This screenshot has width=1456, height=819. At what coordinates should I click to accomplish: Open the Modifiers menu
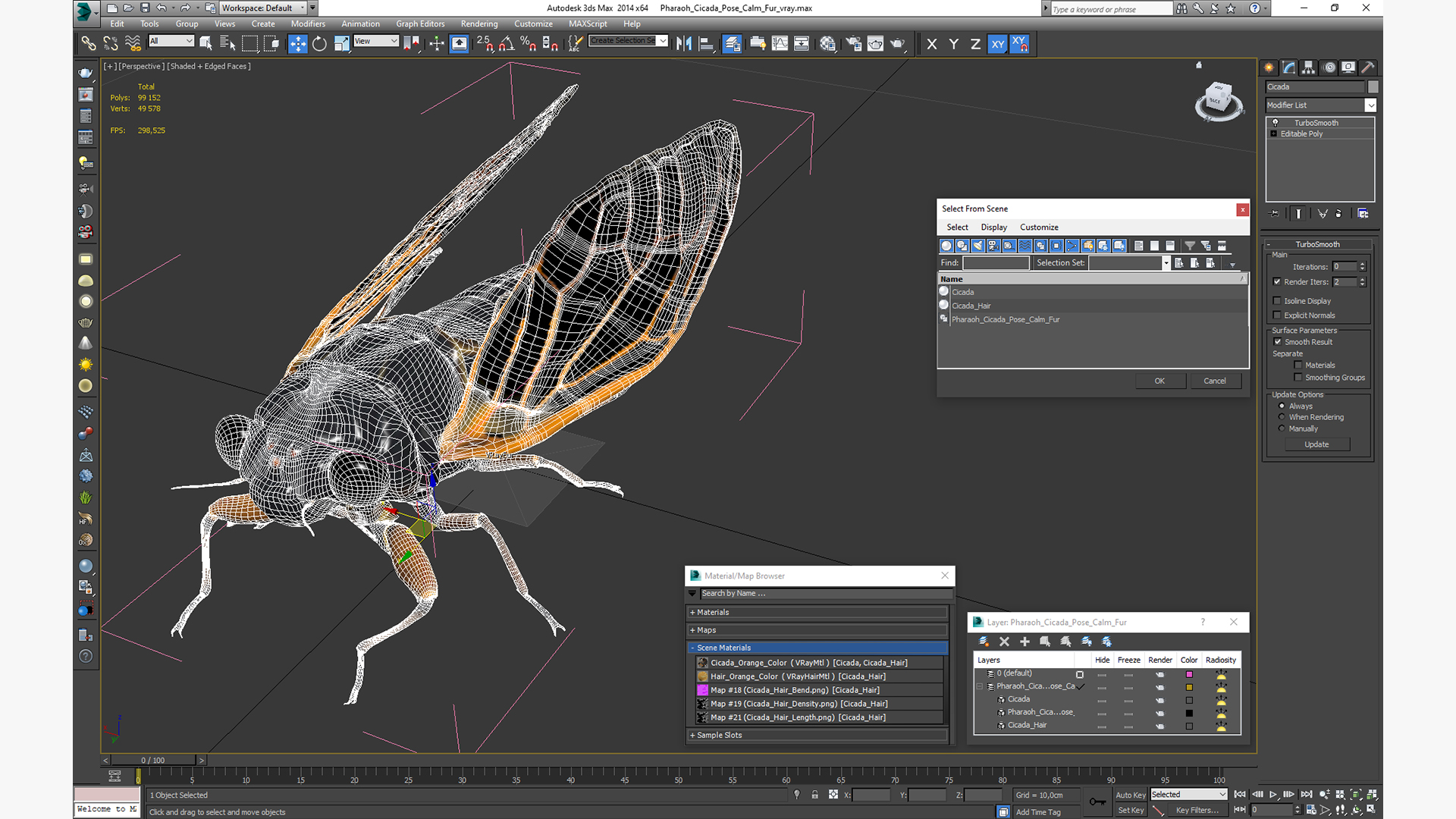tap(308, 24)
